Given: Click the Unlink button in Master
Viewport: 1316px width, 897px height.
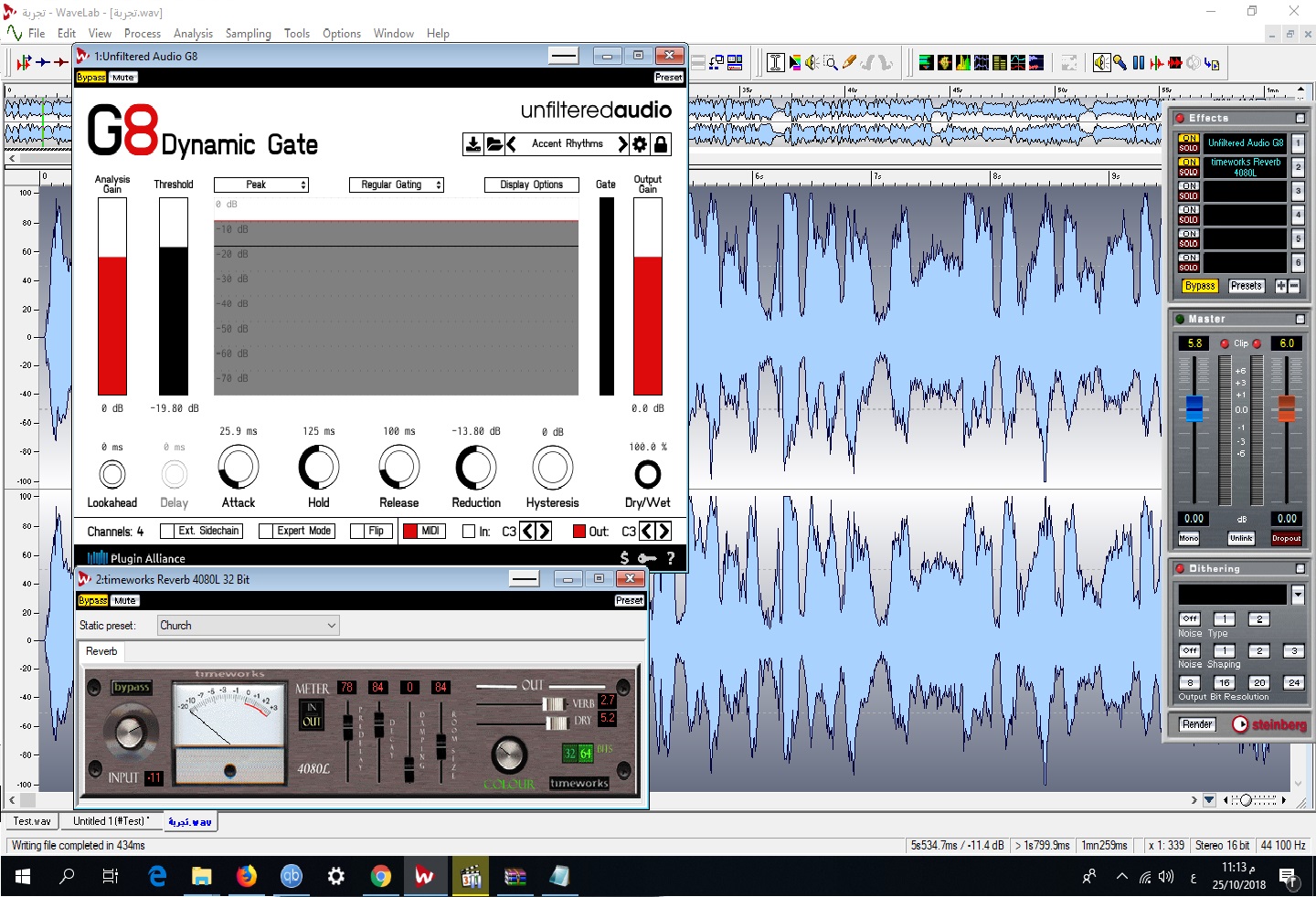Looking at the screenshot, I should (1241, 538).
